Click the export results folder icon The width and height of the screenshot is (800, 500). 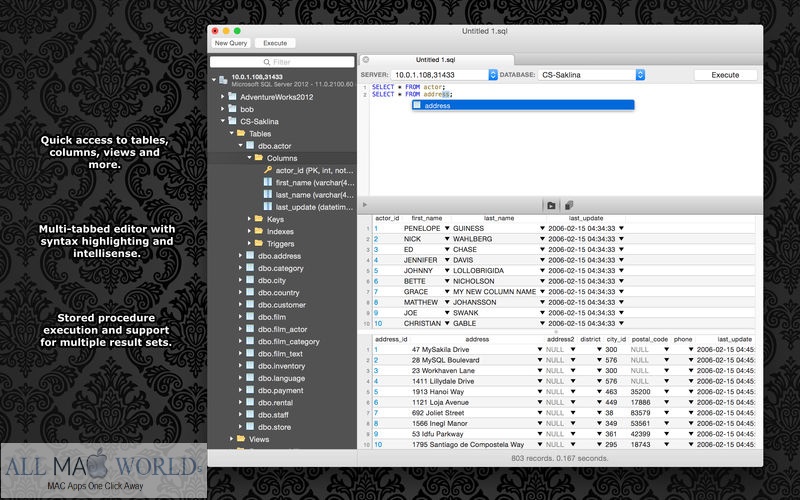(x=551, y=205)
